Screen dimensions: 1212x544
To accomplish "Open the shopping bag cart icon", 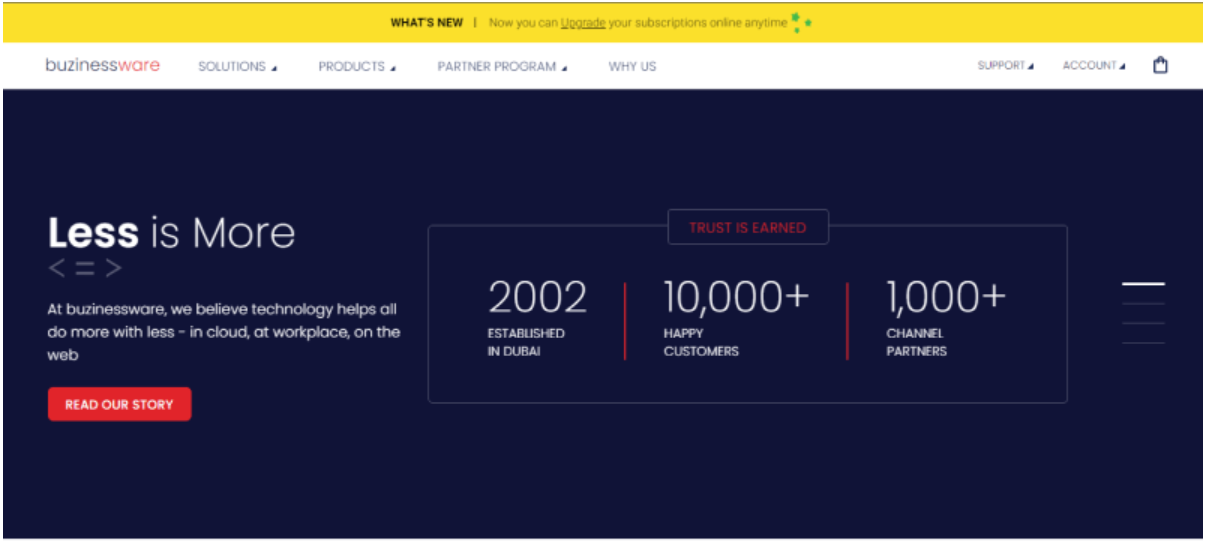I will (1160, 65).
